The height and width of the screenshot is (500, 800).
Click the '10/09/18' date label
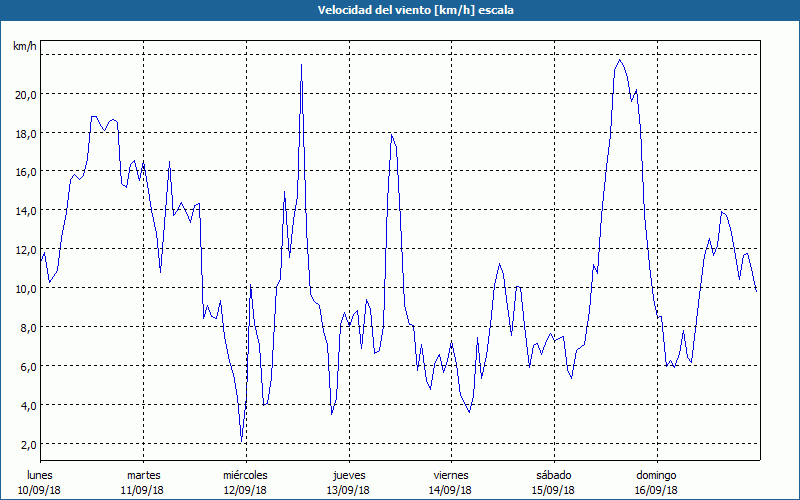pyautogui.click(x=39, y=490)
